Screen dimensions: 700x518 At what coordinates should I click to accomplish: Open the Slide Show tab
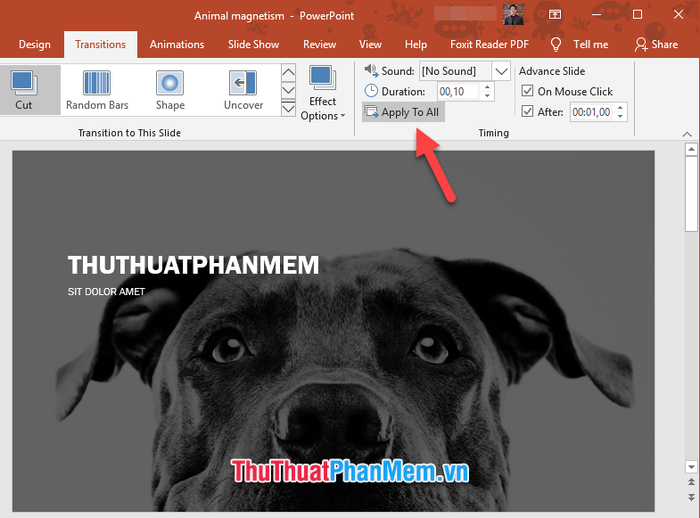coord(254,44)
